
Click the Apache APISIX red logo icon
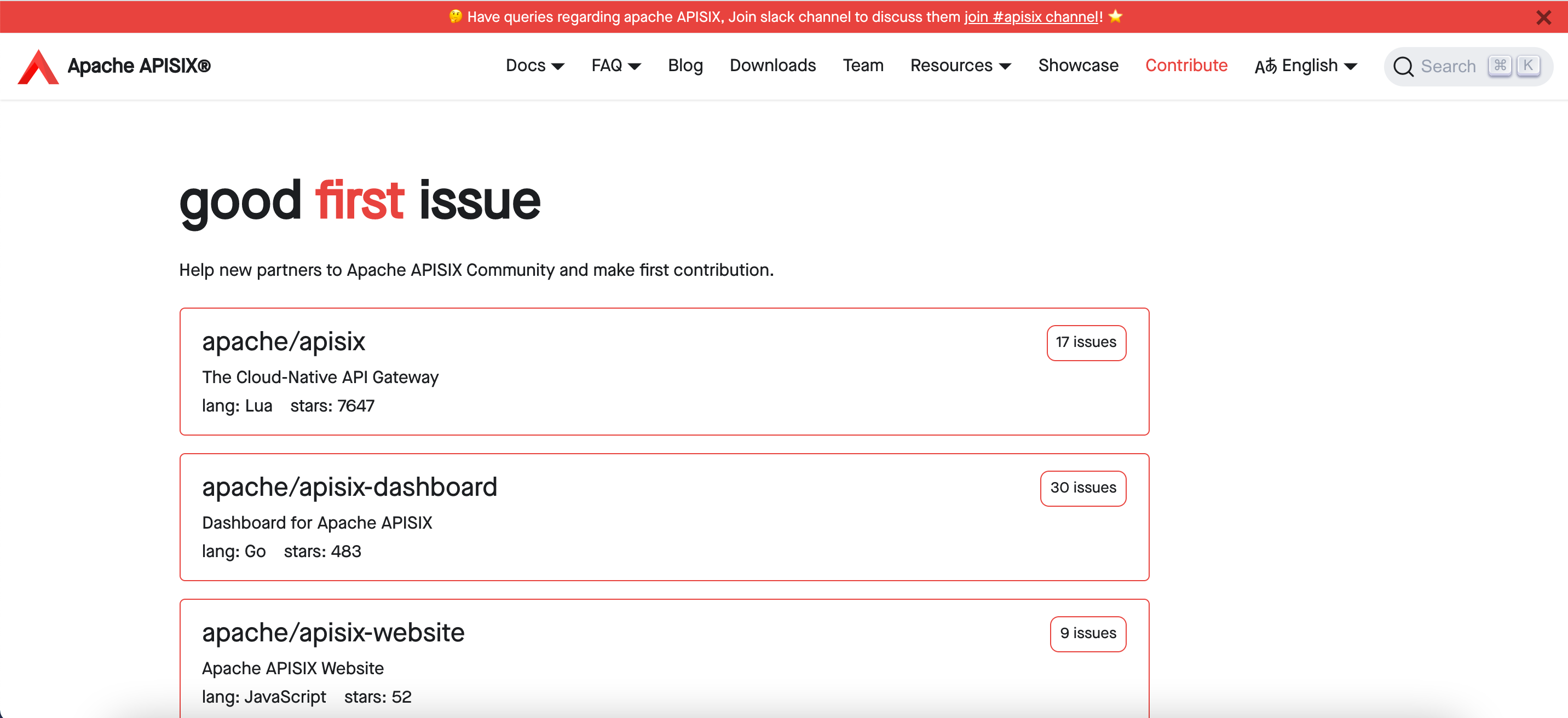point(38,66)
